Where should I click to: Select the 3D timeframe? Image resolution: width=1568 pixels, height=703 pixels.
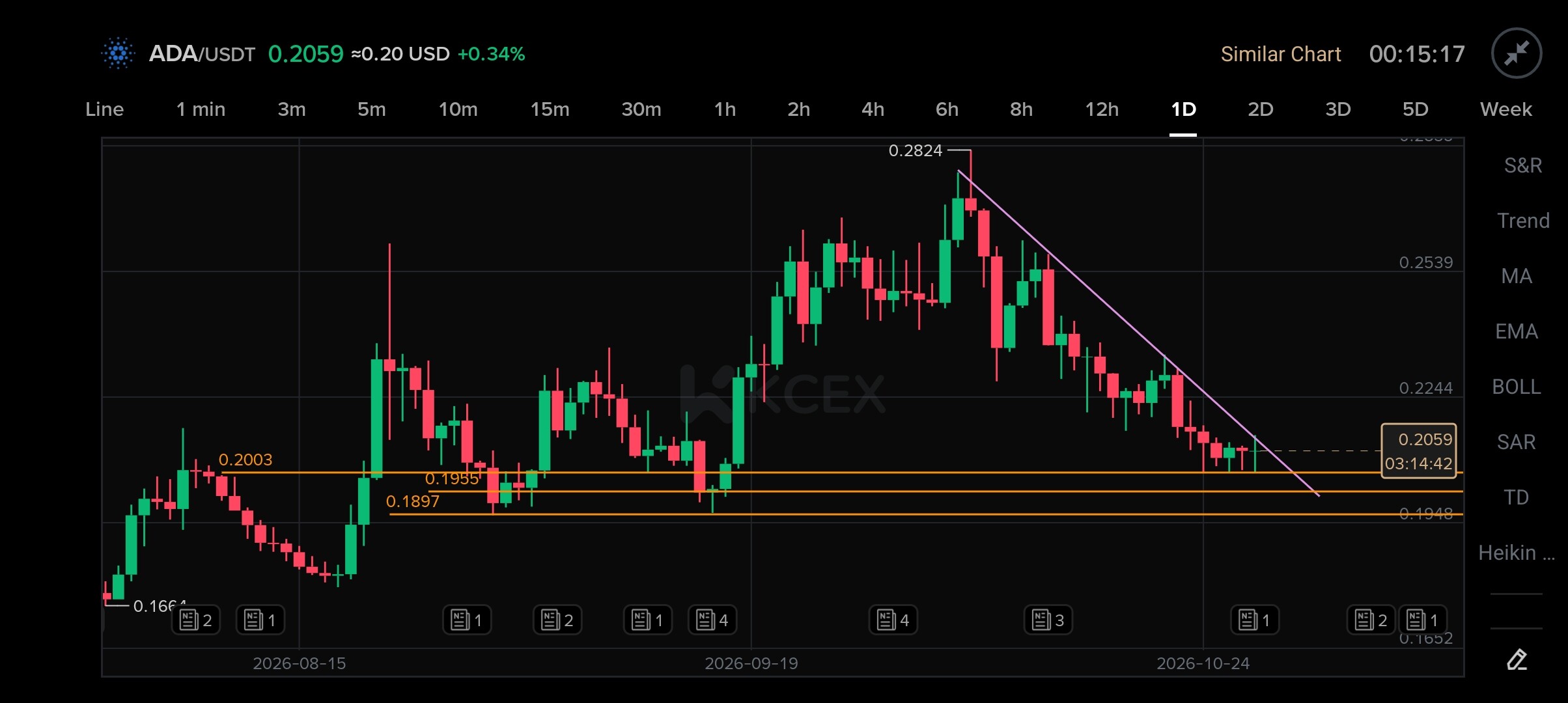pos(1337,109)
